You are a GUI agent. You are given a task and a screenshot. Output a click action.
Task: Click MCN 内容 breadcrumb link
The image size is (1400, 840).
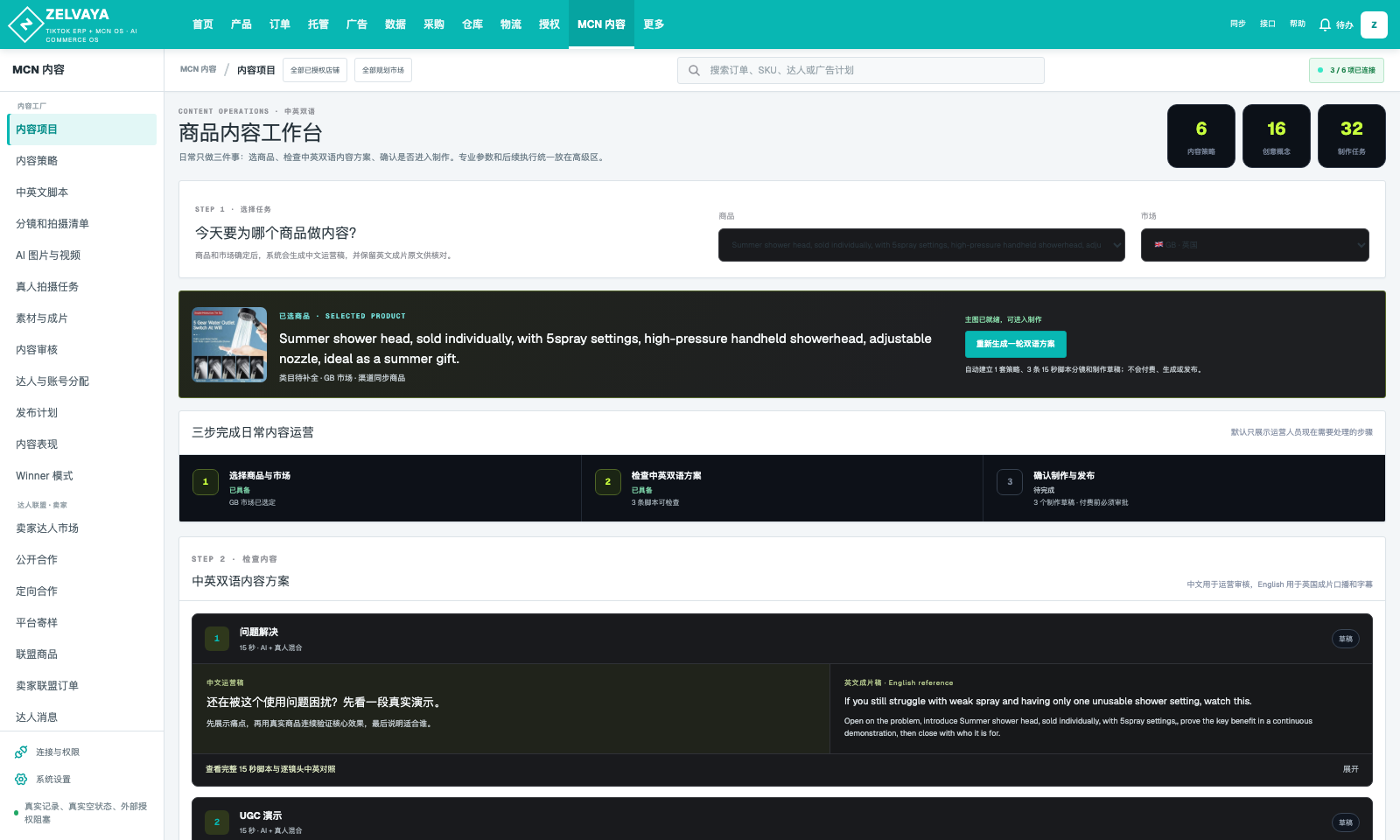198,69
